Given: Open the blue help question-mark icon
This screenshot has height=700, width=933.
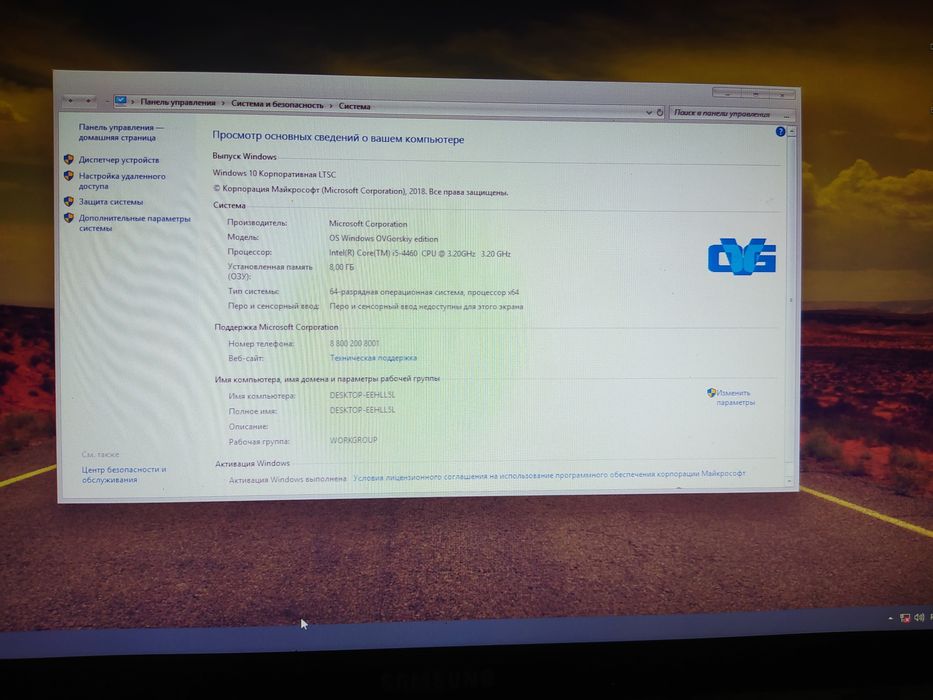Looking at the screenshot, I should 780,132.
